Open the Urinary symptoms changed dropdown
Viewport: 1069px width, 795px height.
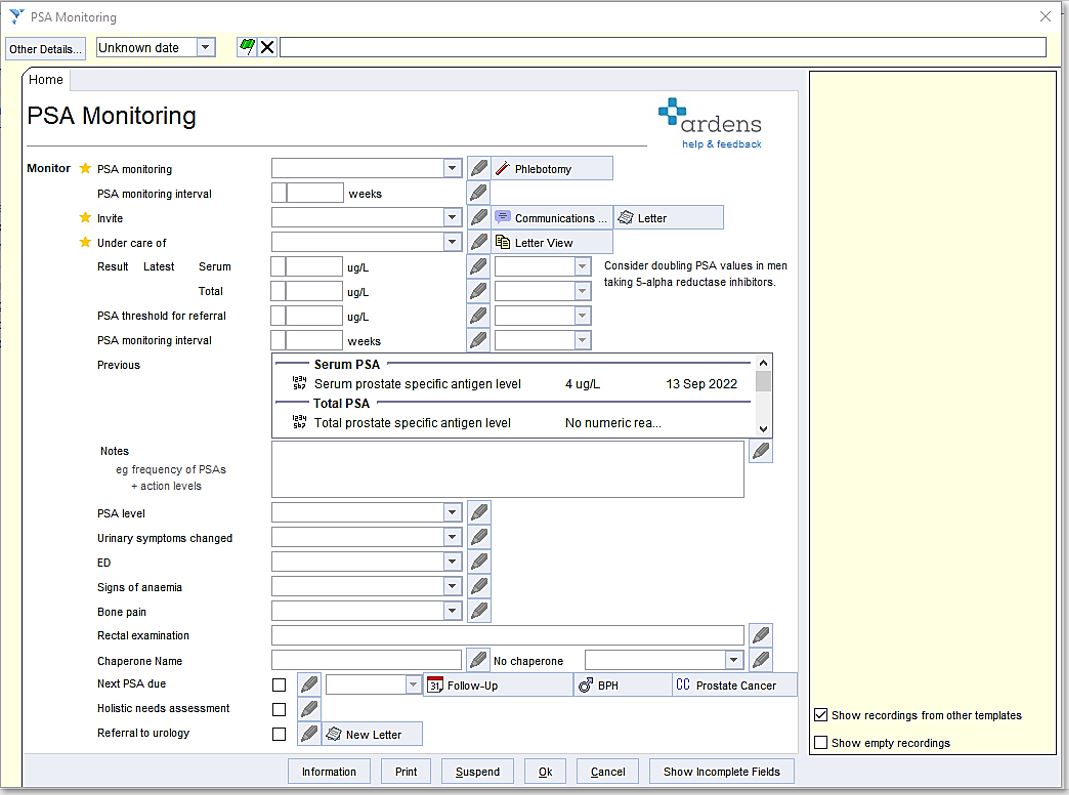point(452,537)
